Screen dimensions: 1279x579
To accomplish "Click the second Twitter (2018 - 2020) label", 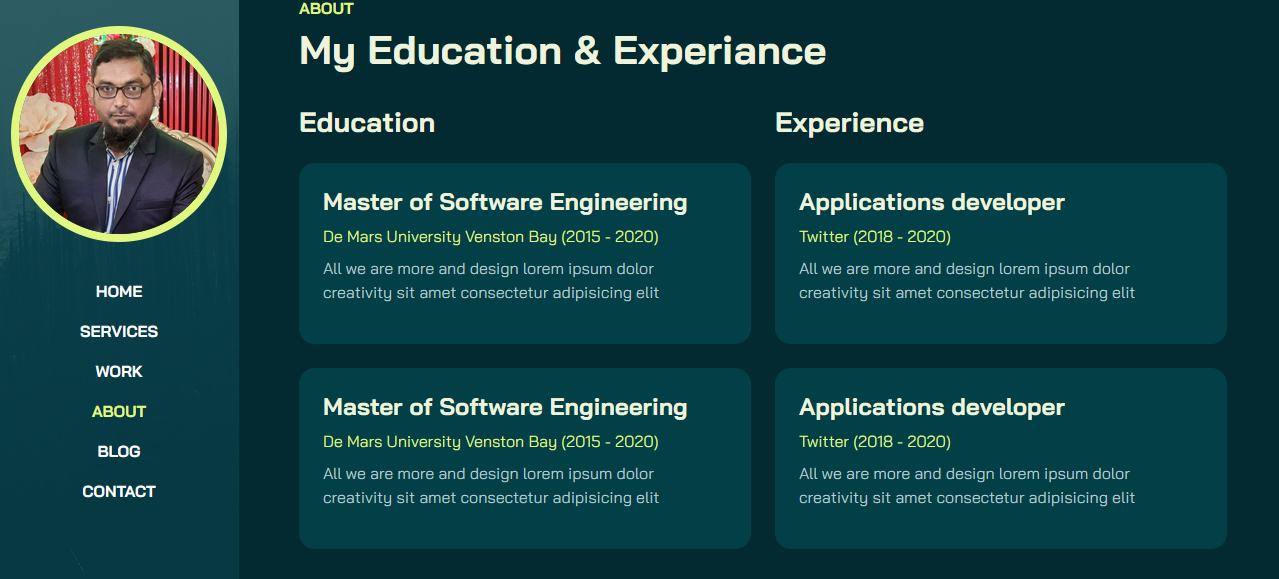I will click(x=874, y=442).
